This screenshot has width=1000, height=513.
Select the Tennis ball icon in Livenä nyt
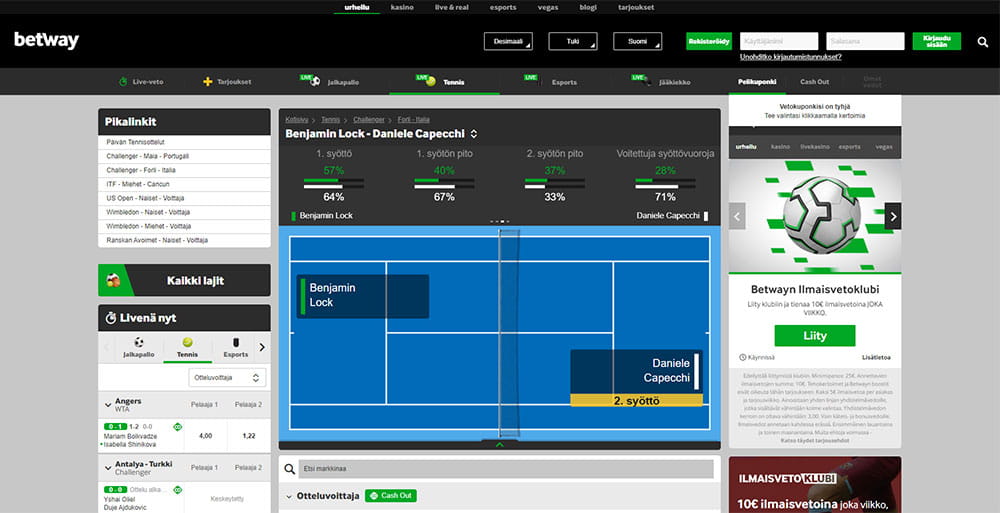pos(188,343)
